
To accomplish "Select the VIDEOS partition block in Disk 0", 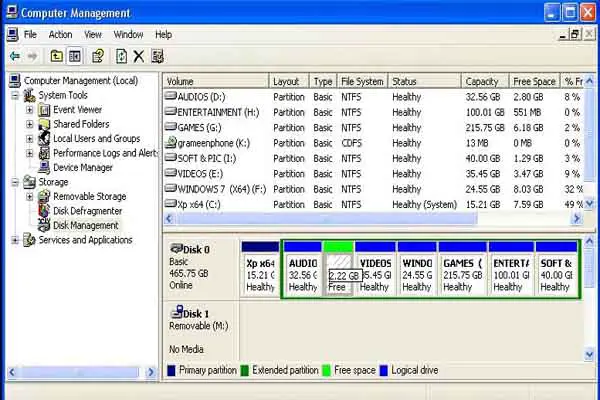I will tap(375, 268).
